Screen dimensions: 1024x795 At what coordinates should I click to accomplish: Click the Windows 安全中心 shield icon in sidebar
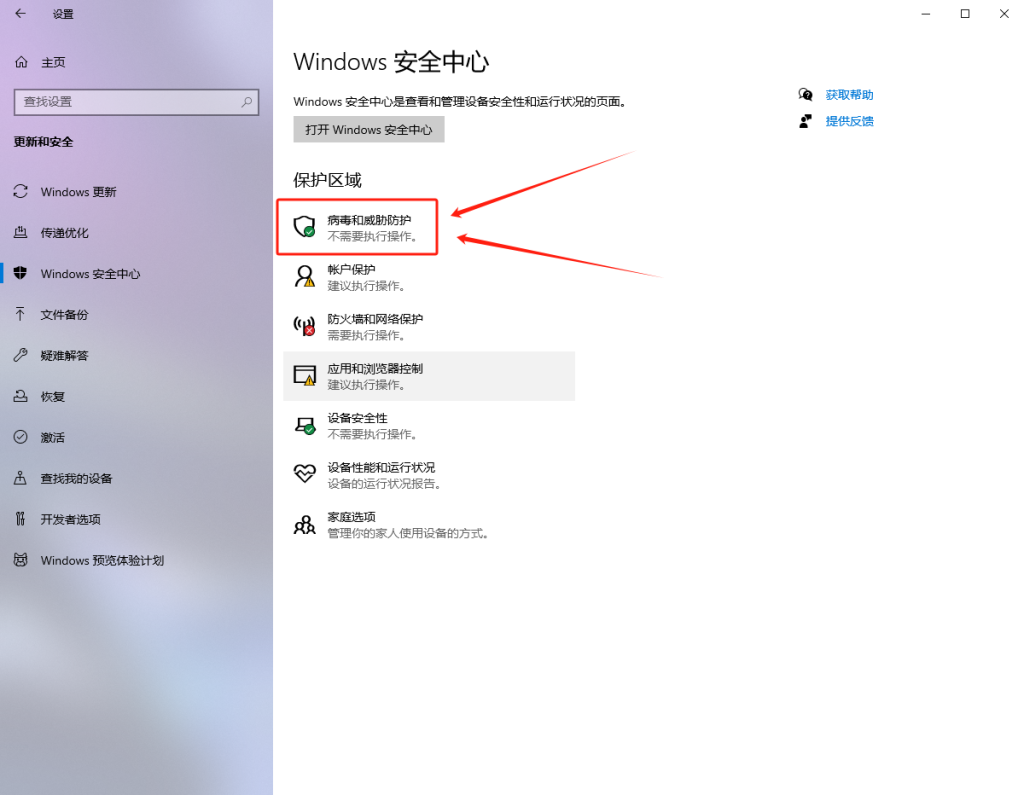tap(21, 273)
